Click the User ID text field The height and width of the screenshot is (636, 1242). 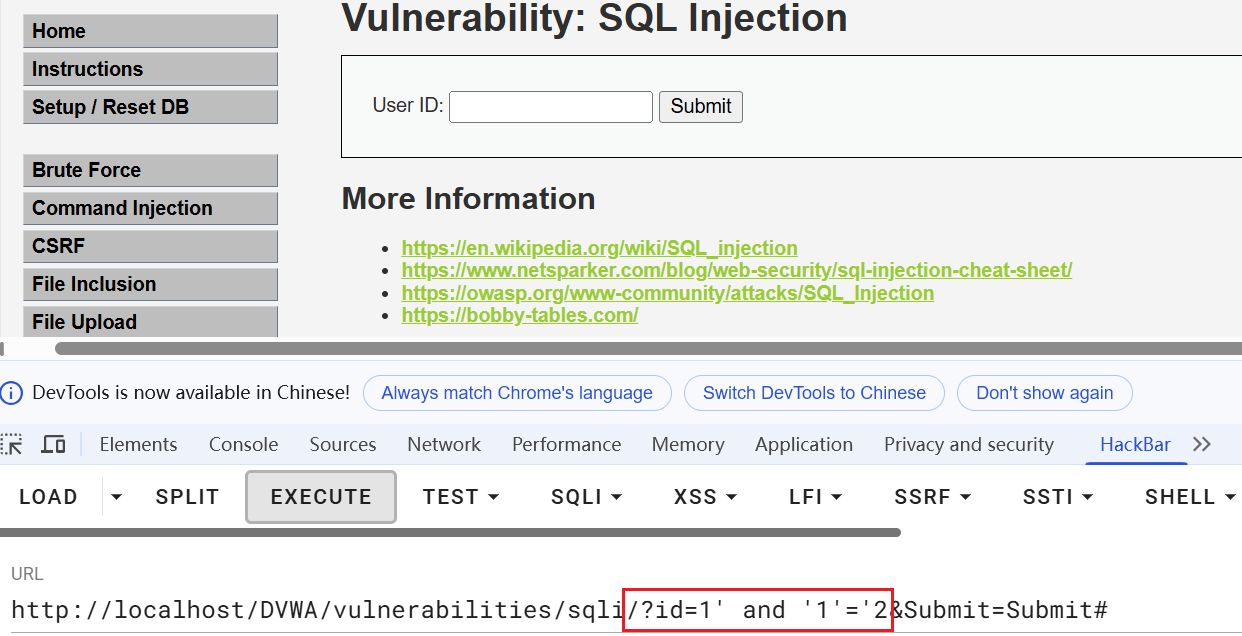pos(550,107)
